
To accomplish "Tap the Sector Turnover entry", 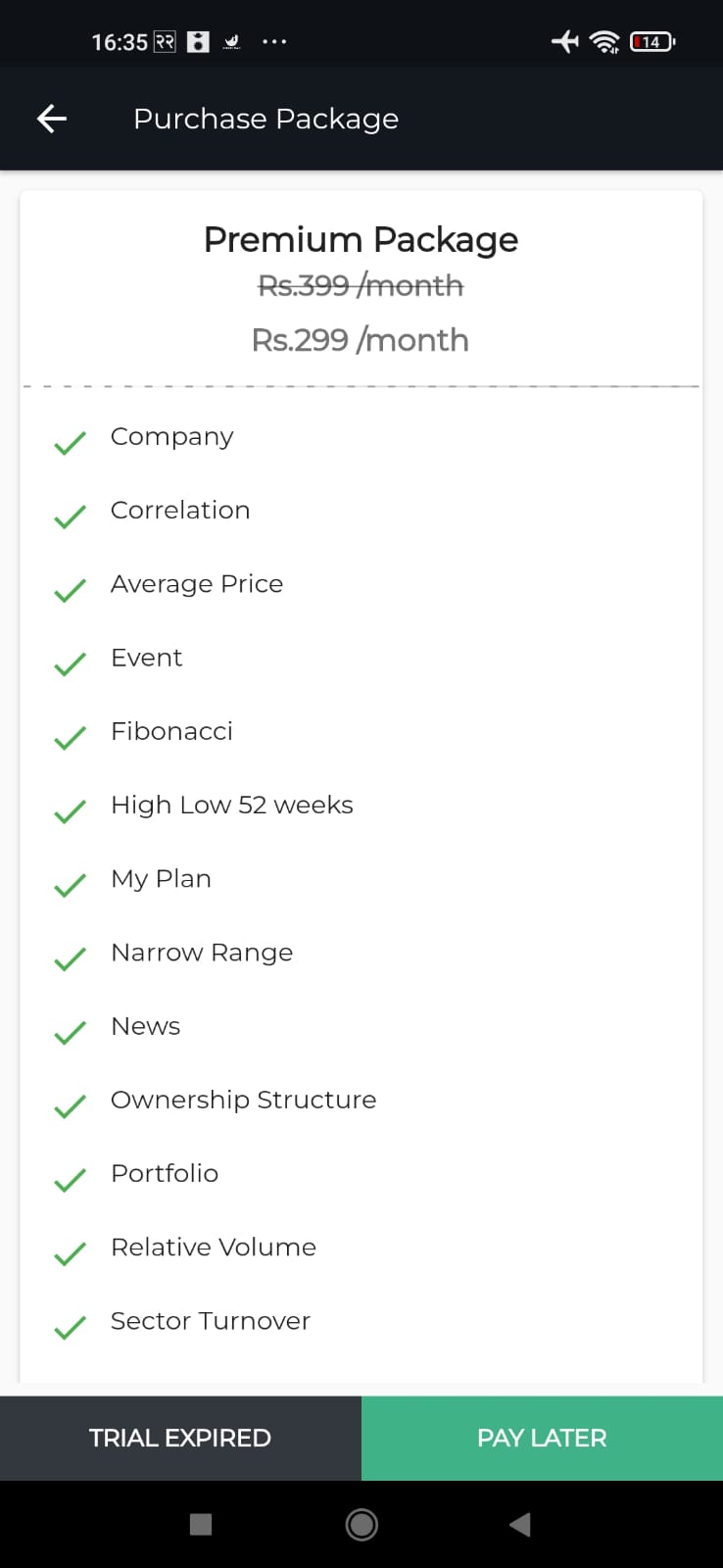I will (211, 1321).
